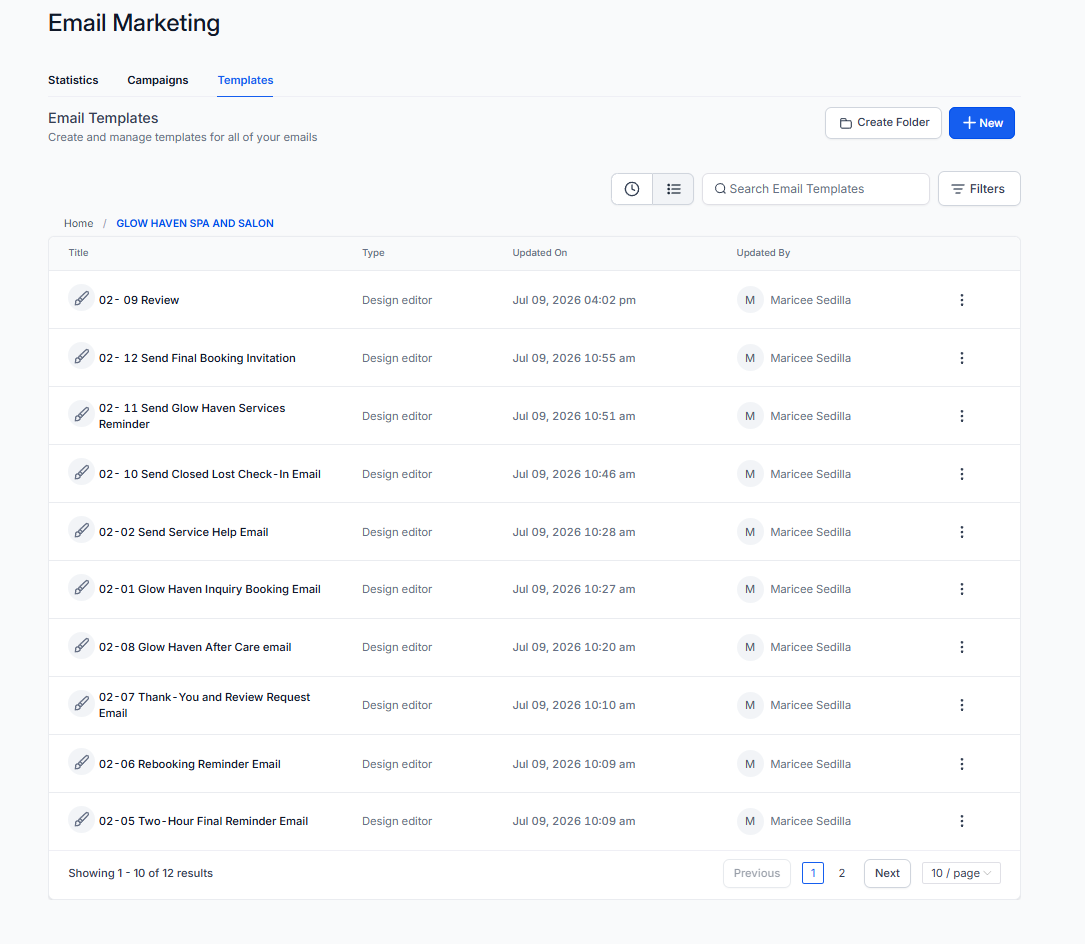Open actions menu for 02-08 After Care email
The height and width of the screenshot is (944, 1085).
962,647
